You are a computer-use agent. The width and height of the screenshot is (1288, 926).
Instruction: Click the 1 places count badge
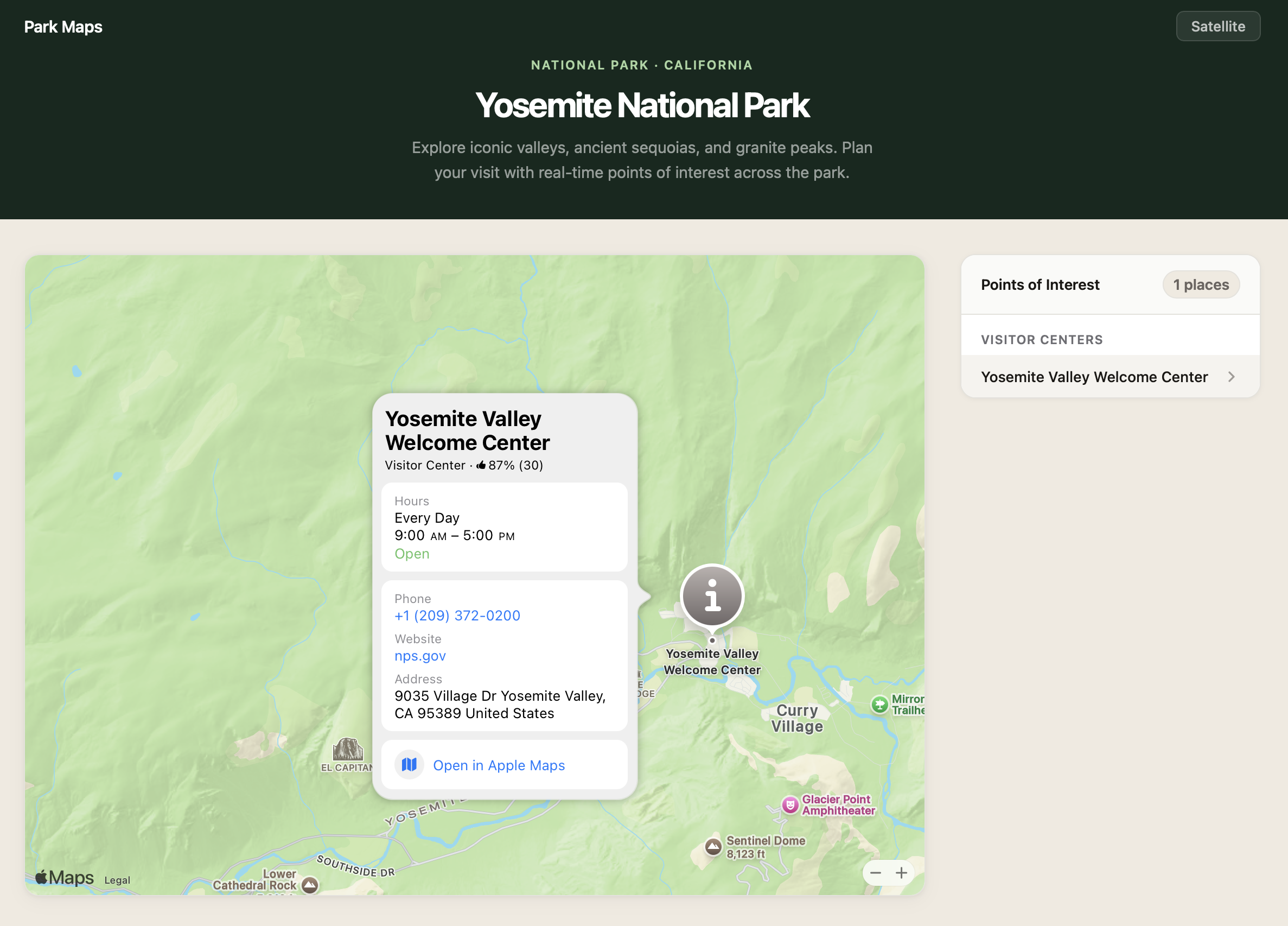click(1201, 284)
